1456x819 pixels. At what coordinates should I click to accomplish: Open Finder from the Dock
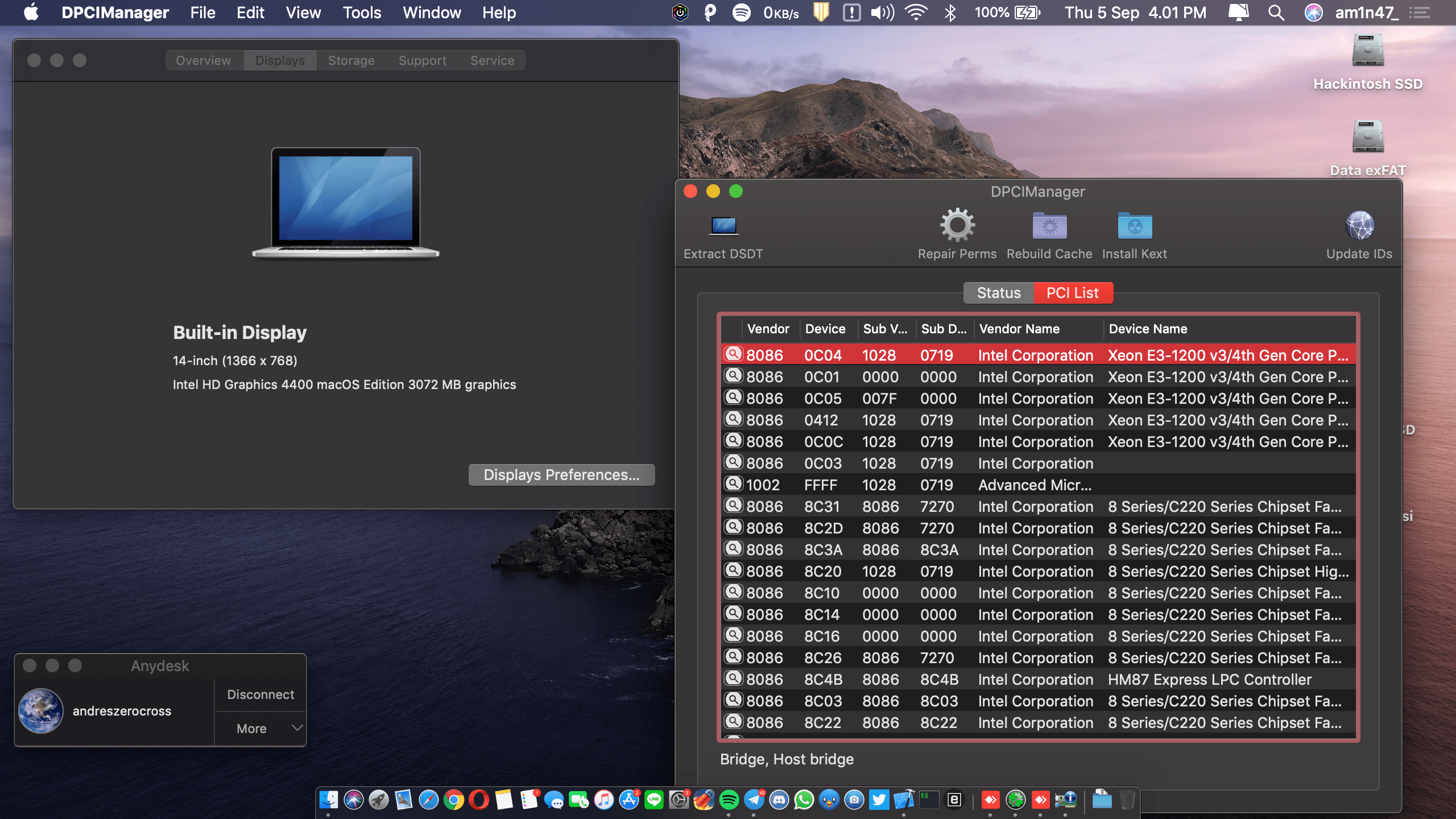[328, 800]
